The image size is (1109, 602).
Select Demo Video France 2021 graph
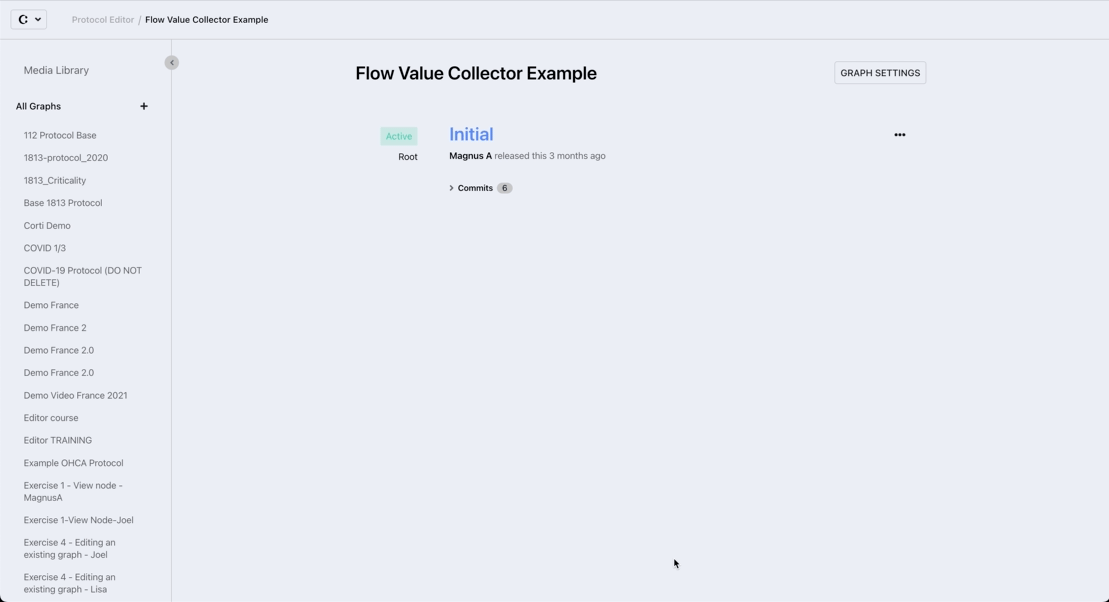75,396
